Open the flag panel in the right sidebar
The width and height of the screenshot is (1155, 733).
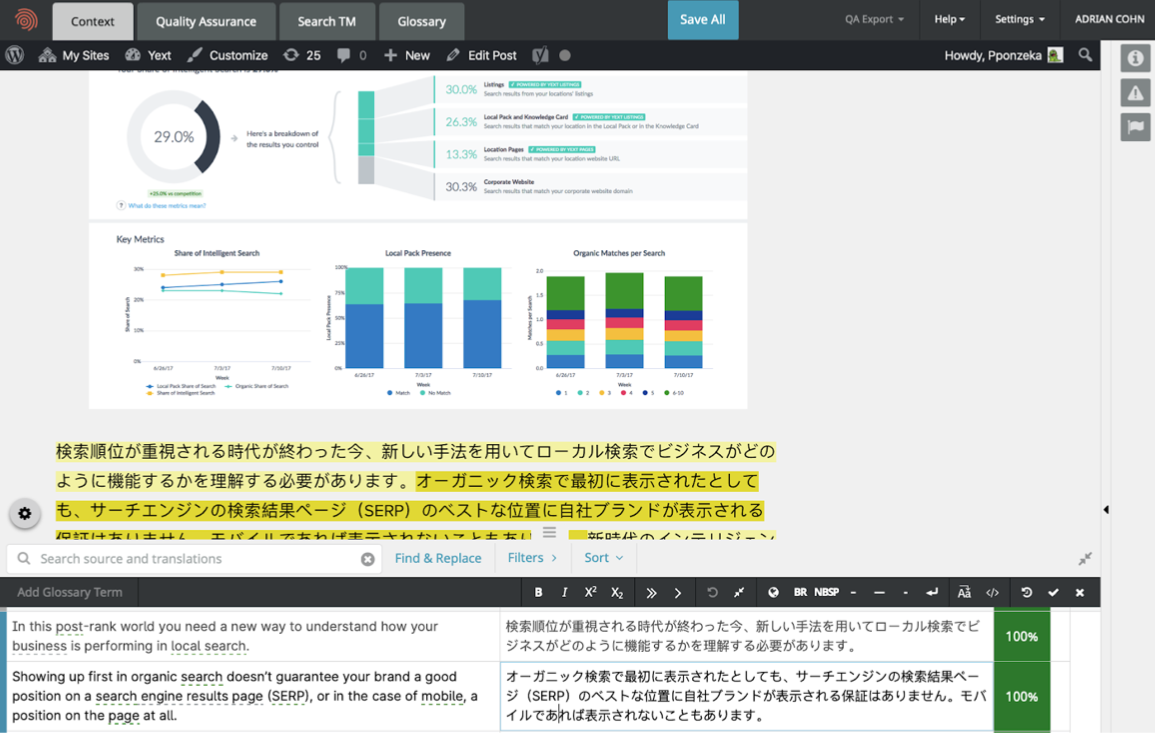1135,127
